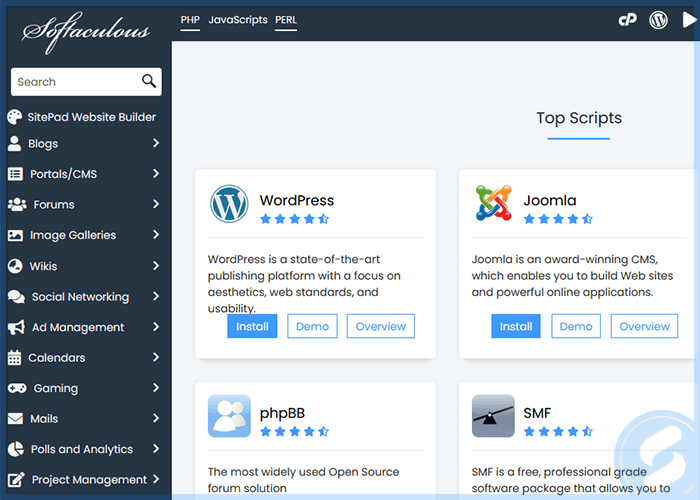Click the Mails envelope icon
700x500 pixels.
click(15, 419)
